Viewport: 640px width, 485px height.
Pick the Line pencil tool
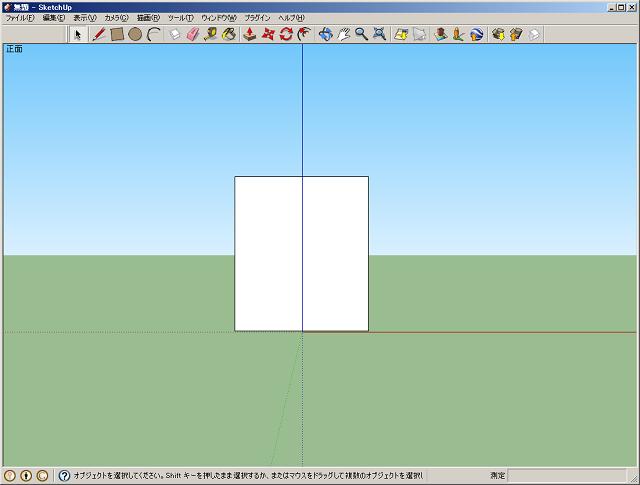(99, 34)
